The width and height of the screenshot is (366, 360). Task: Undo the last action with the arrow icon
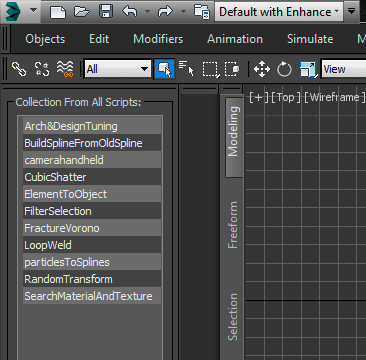pyautogui.click(x=130, y=12)
